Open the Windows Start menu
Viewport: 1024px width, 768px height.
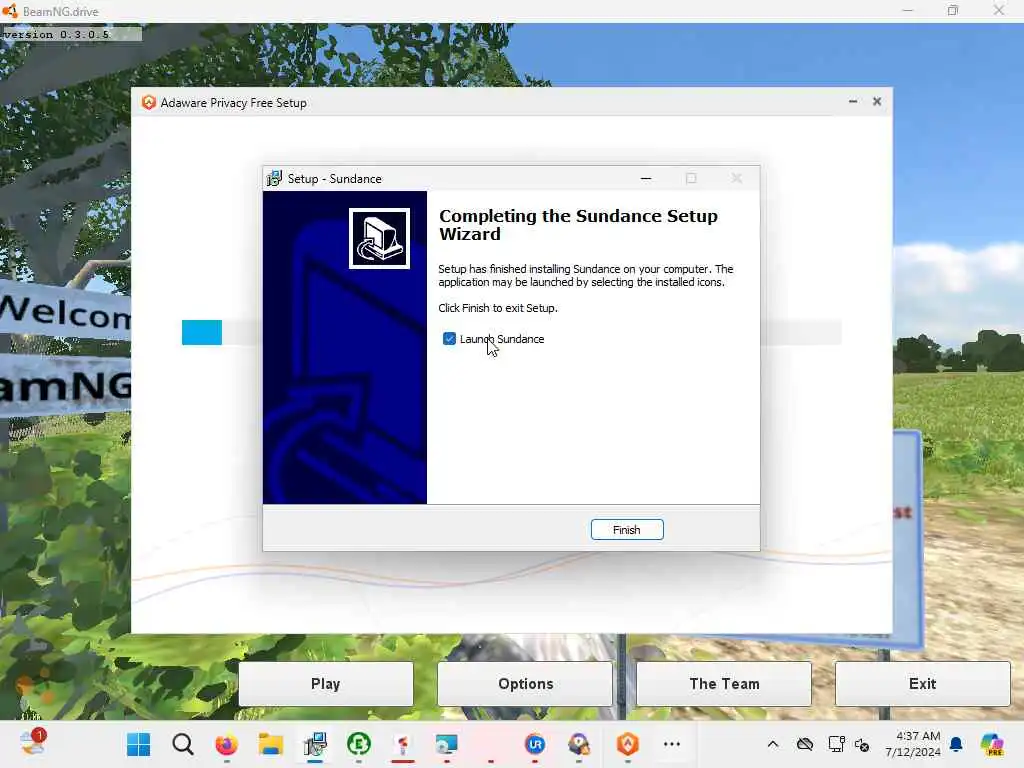(x=138, y=744)
